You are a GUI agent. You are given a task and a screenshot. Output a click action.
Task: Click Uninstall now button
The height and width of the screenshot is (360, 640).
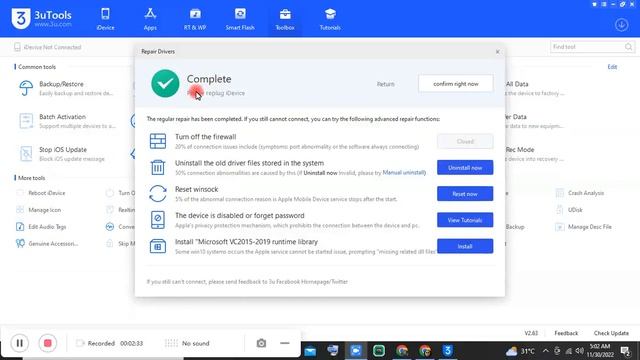(465, 167)
